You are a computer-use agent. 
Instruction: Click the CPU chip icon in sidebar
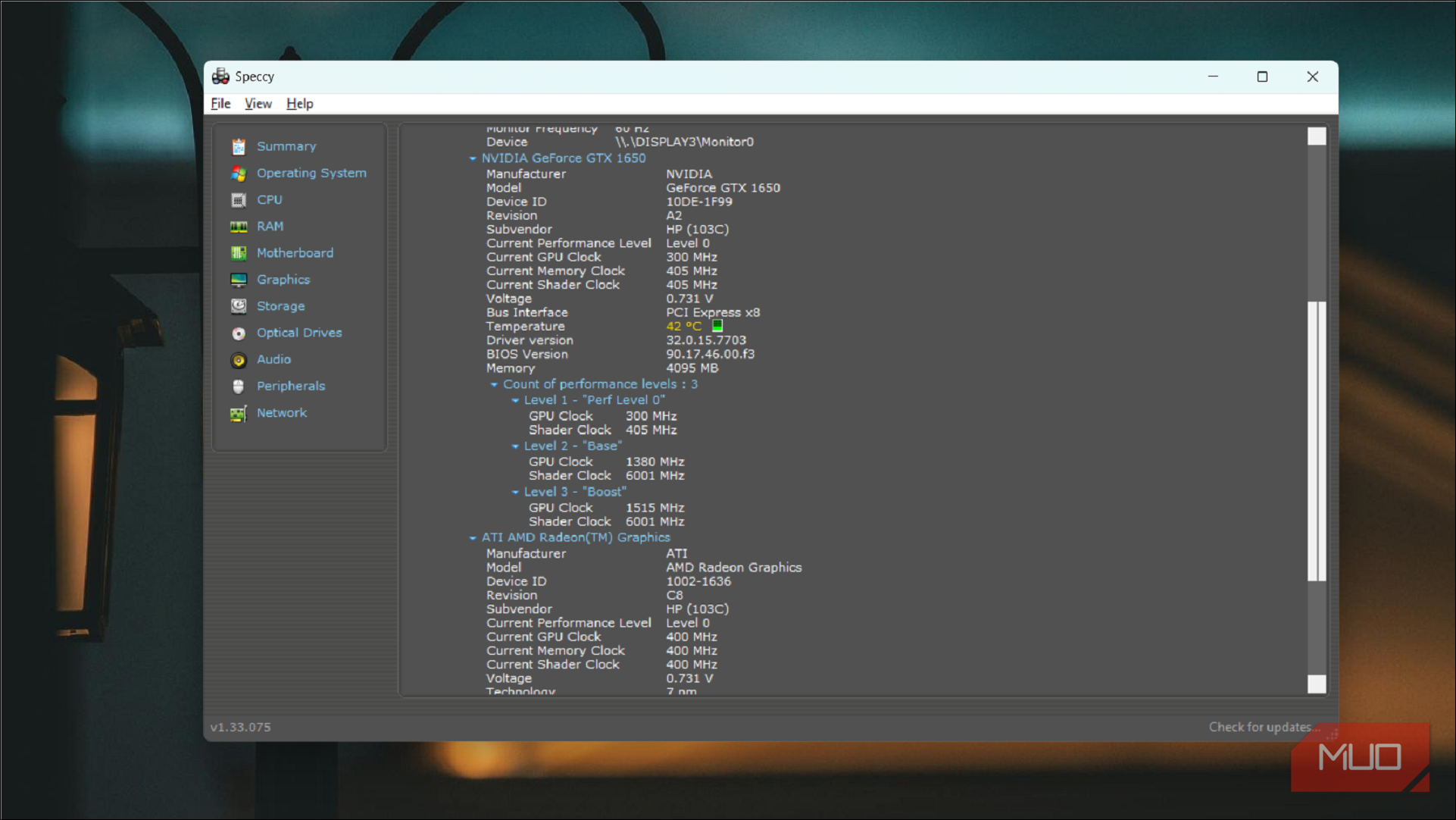(239, 200)
